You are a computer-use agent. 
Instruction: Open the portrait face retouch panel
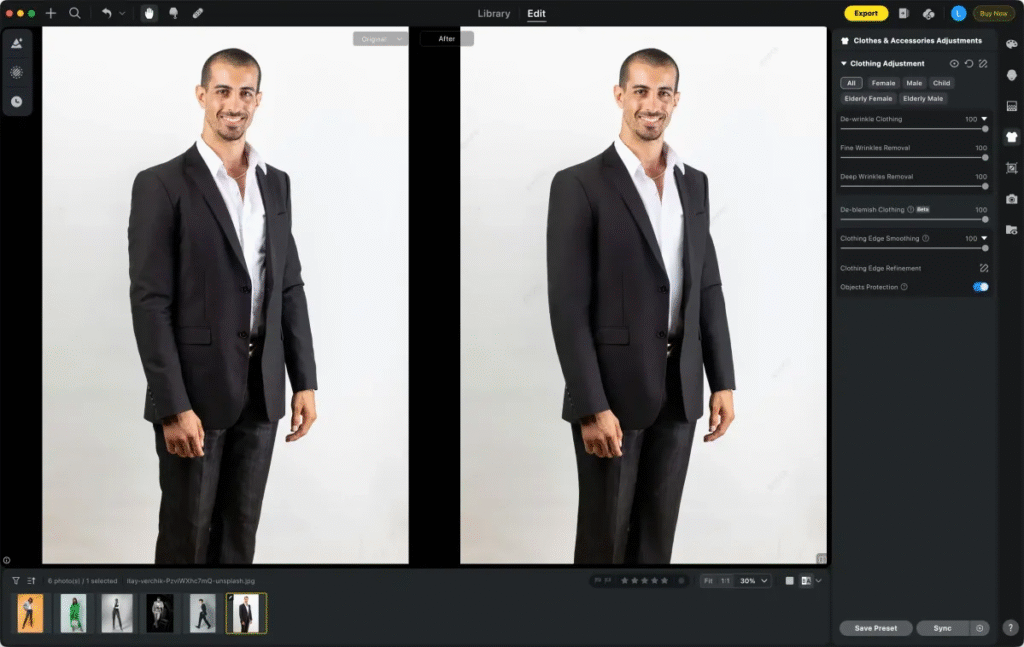(1011, 75)
